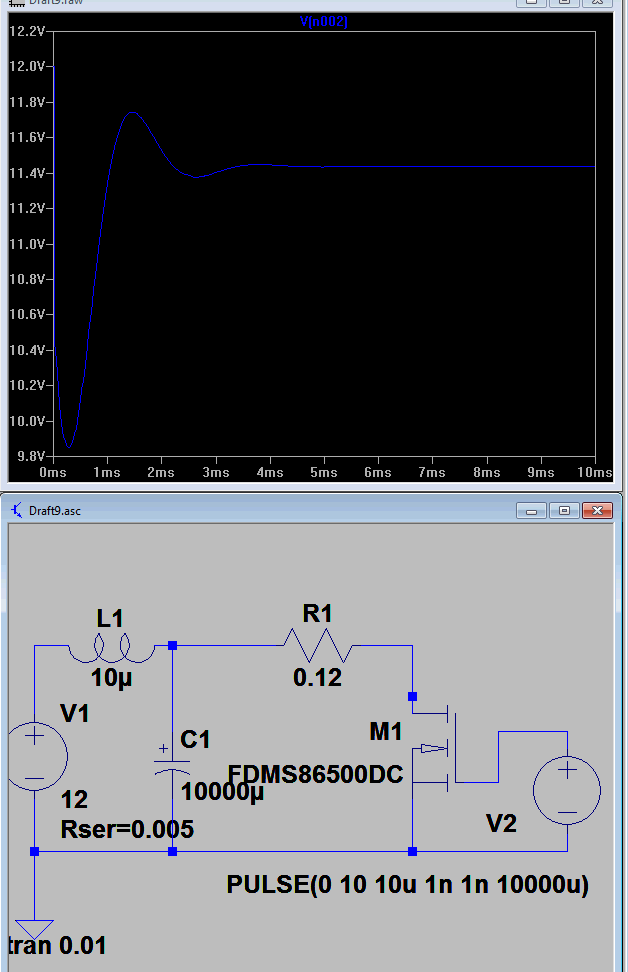Click the 12.2V y-axis label
The image size is (628, 972).
tap(27, 31)
